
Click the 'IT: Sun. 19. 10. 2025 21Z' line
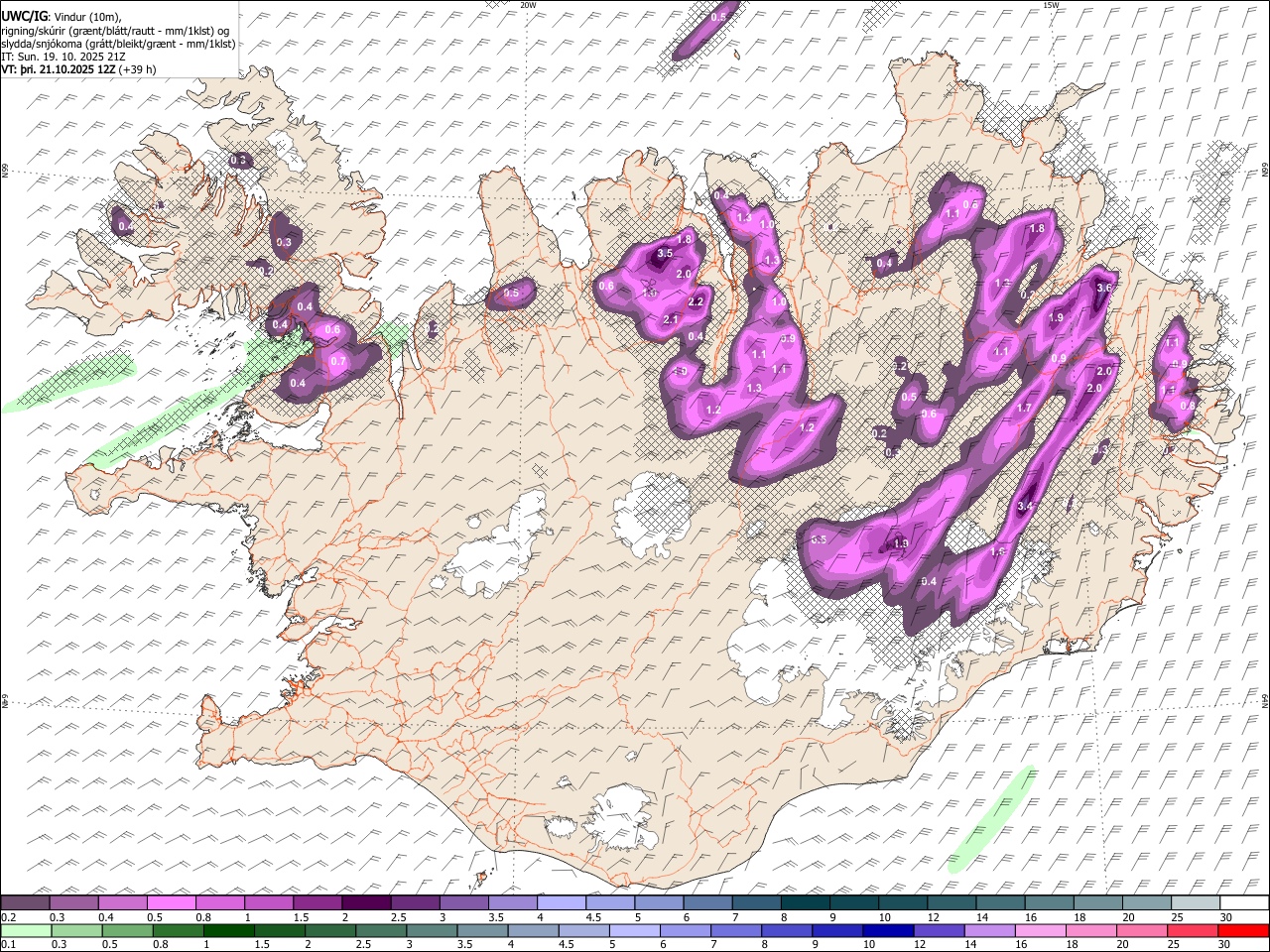[x=63, y=57]
